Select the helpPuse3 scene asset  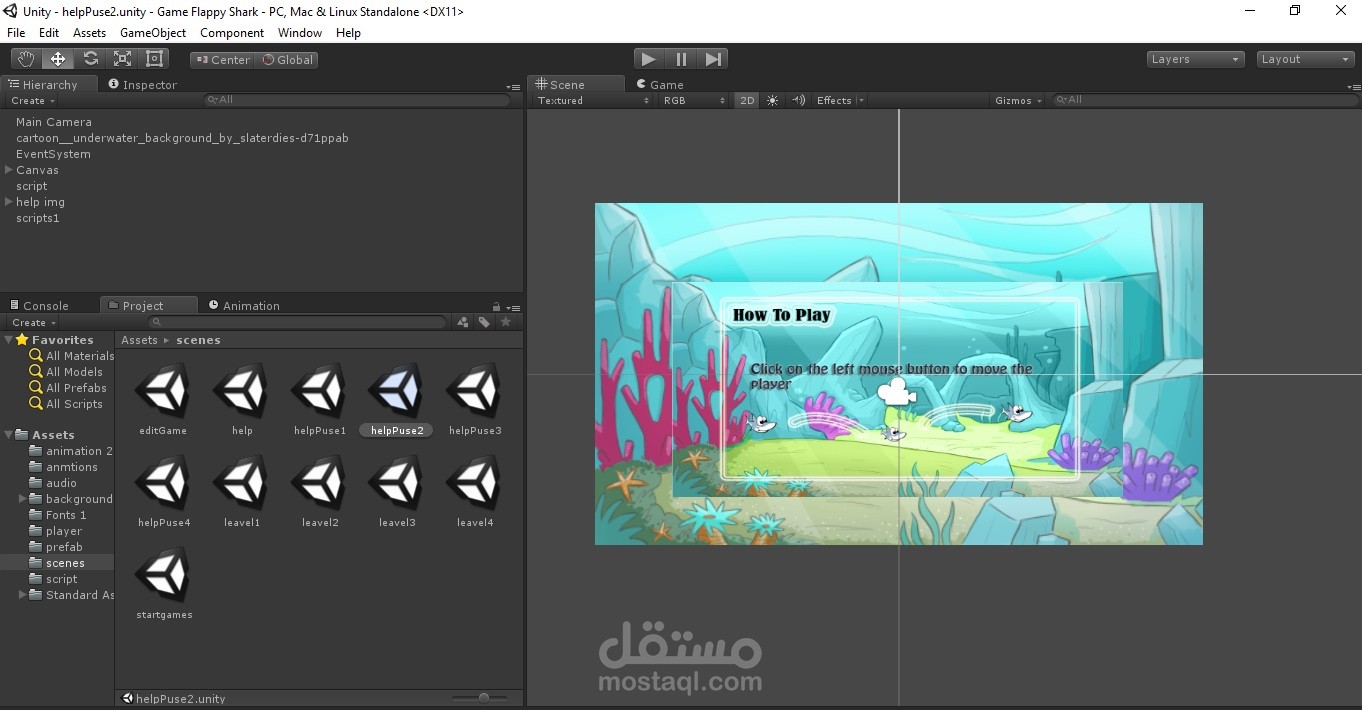475,398
